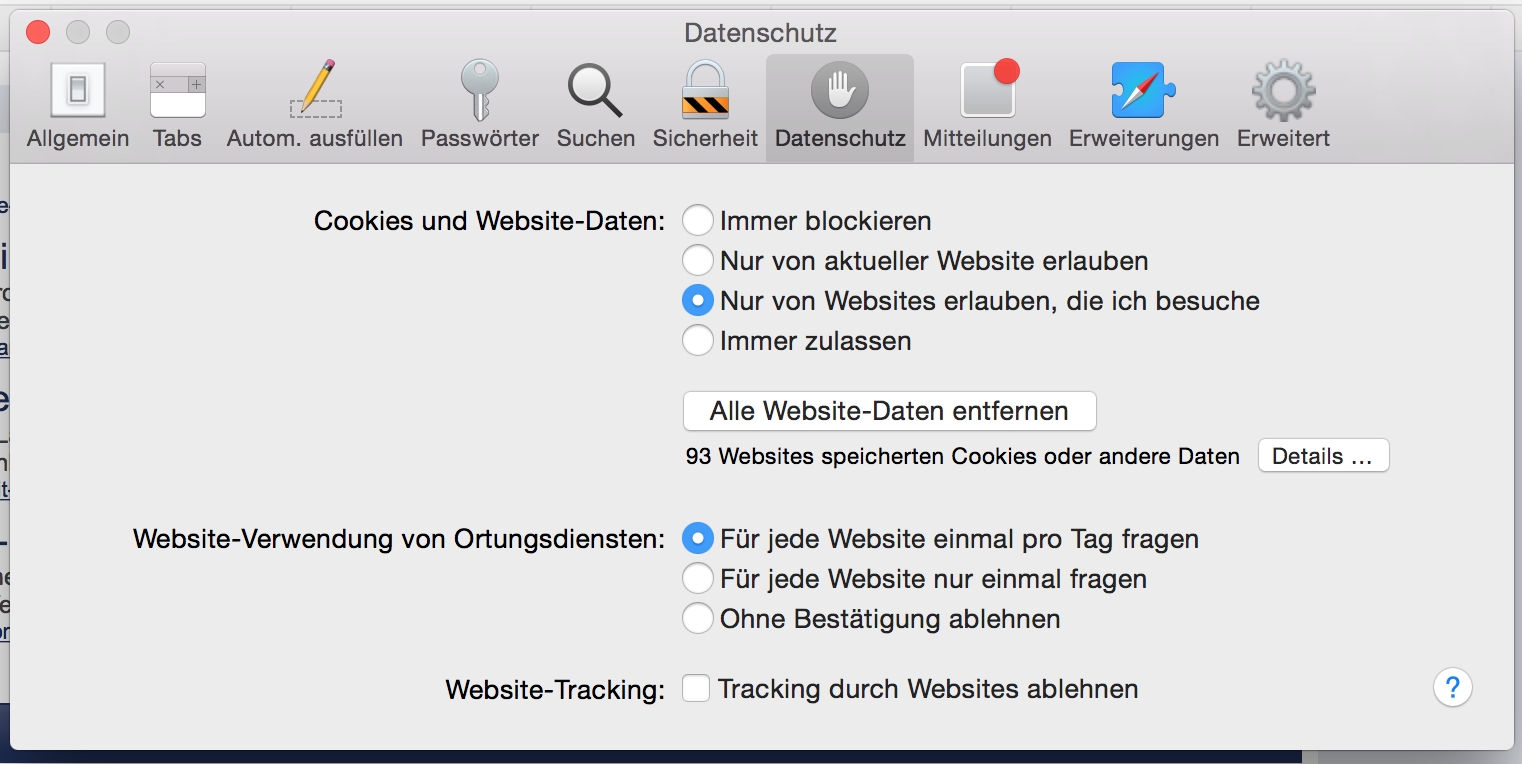
Task: Select Ohne Bestätigung ablehnen option
Action: [697, 619]
